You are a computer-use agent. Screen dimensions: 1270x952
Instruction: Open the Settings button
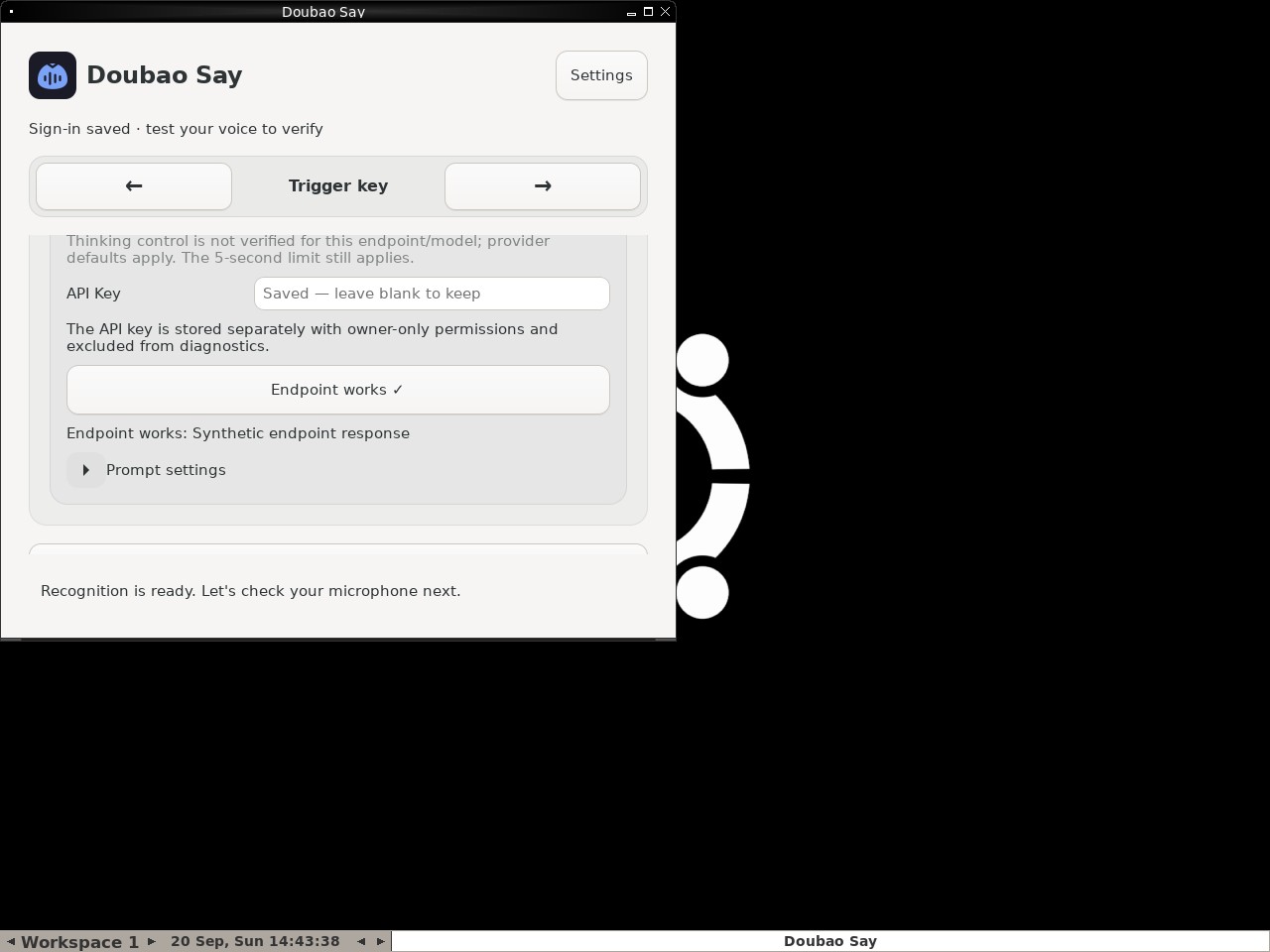coord(601,75)
